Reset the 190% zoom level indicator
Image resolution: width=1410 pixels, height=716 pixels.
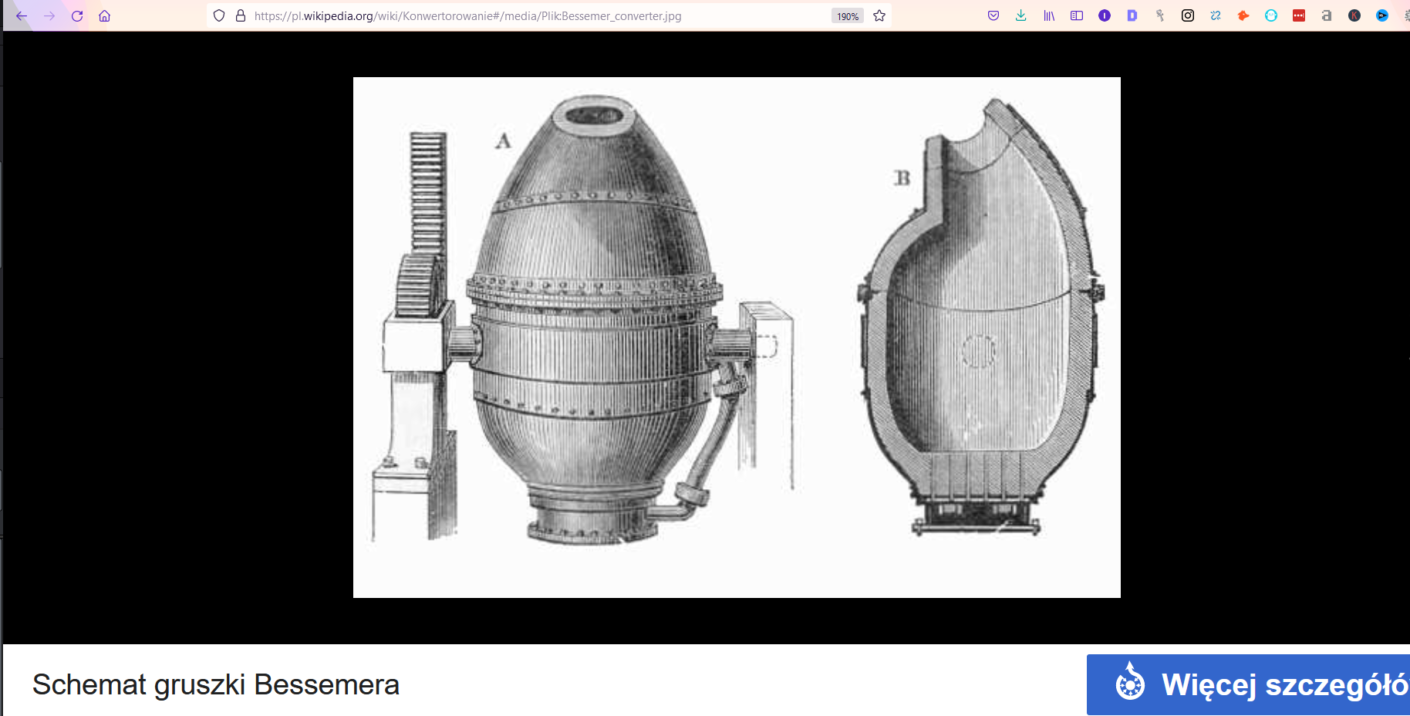(x=847, y=16)
